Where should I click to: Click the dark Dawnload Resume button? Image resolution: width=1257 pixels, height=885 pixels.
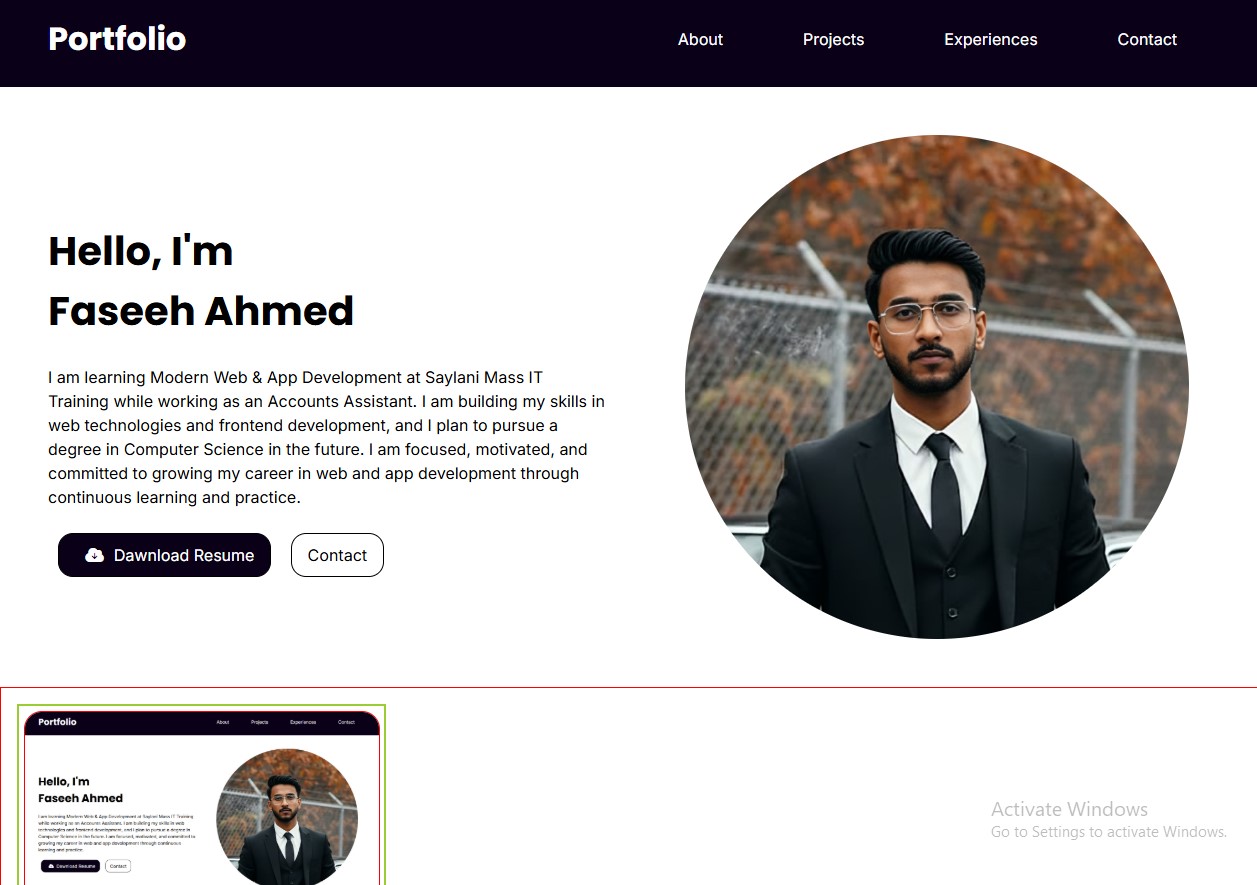(x=164, y=555)
